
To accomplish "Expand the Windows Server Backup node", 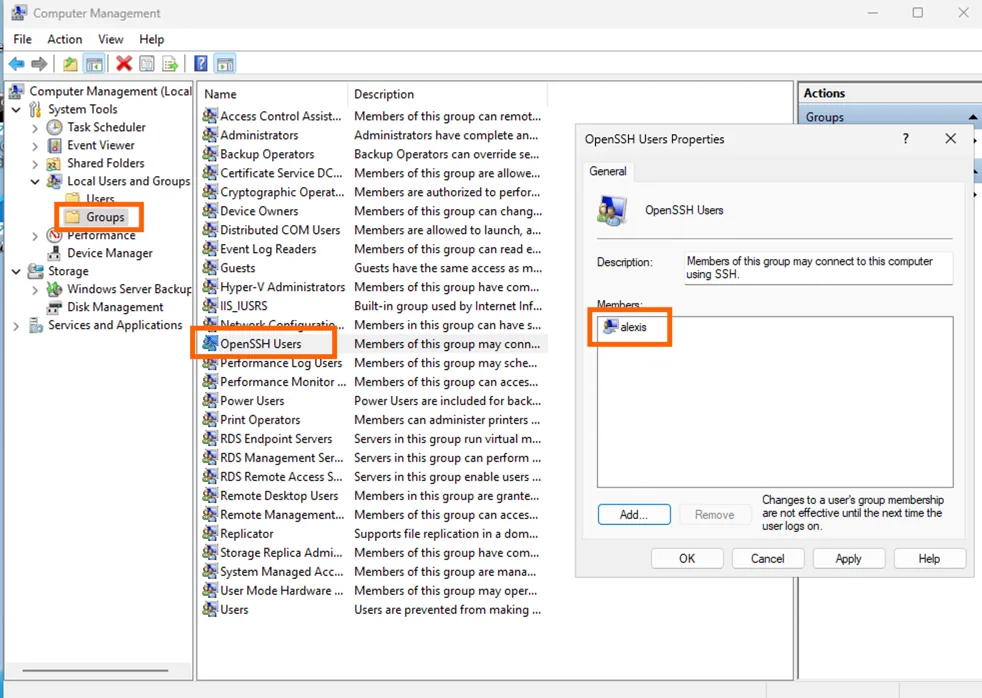I will (x=35, y=290).
